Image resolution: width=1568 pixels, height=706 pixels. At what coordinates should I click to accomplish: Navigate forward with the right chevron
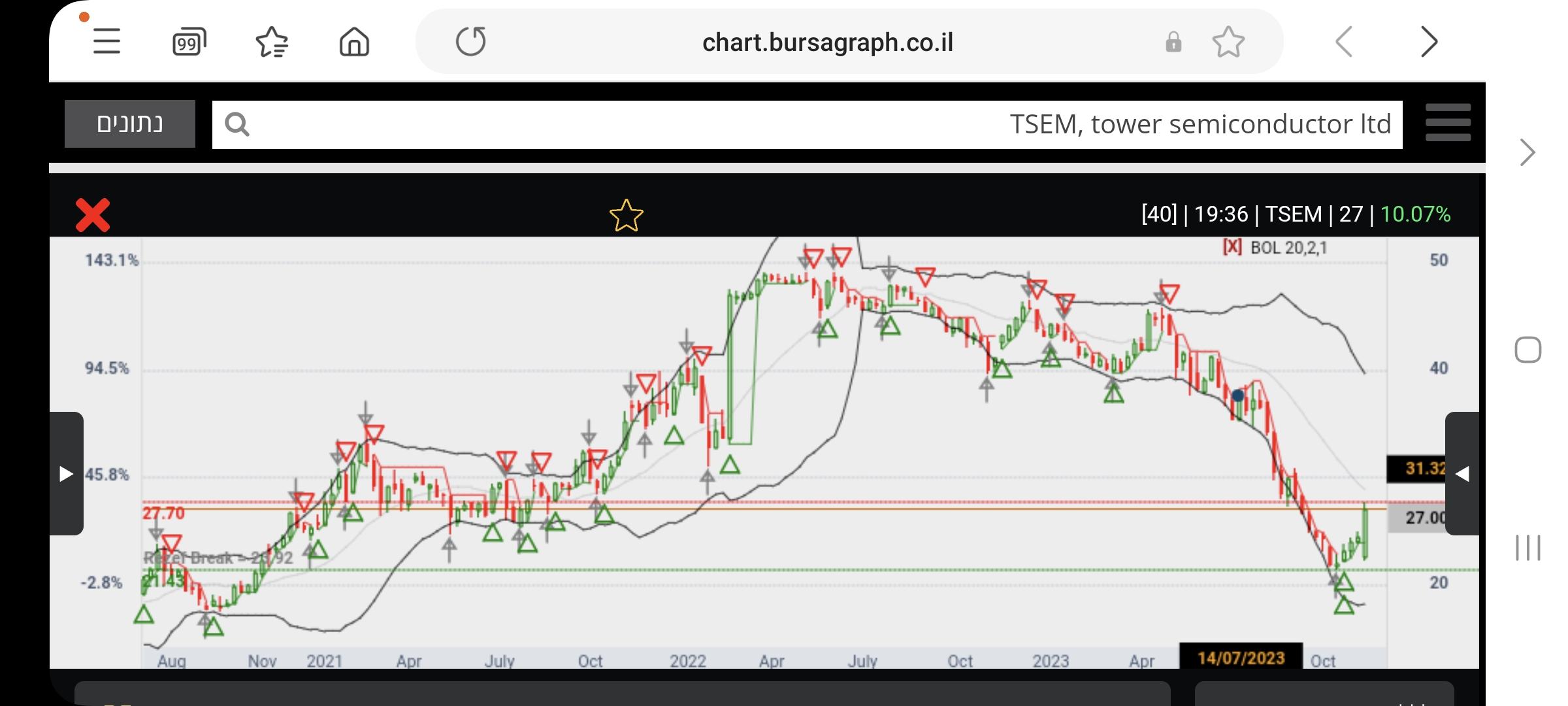(x=1429, y=42)
